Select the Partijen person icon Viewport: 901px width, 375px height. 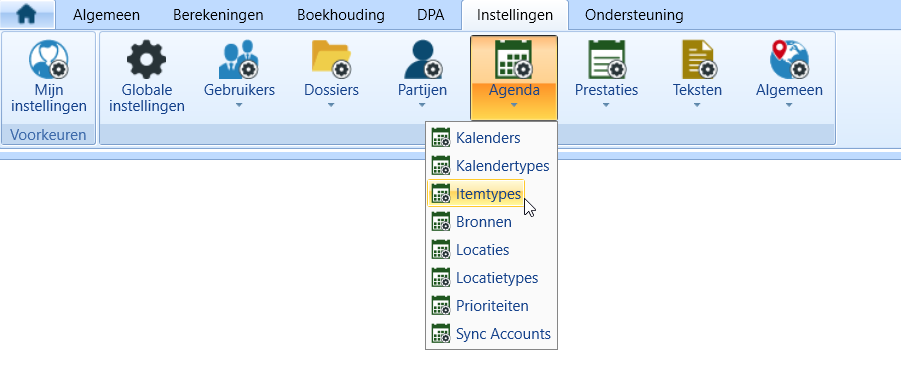pos(422,60)
